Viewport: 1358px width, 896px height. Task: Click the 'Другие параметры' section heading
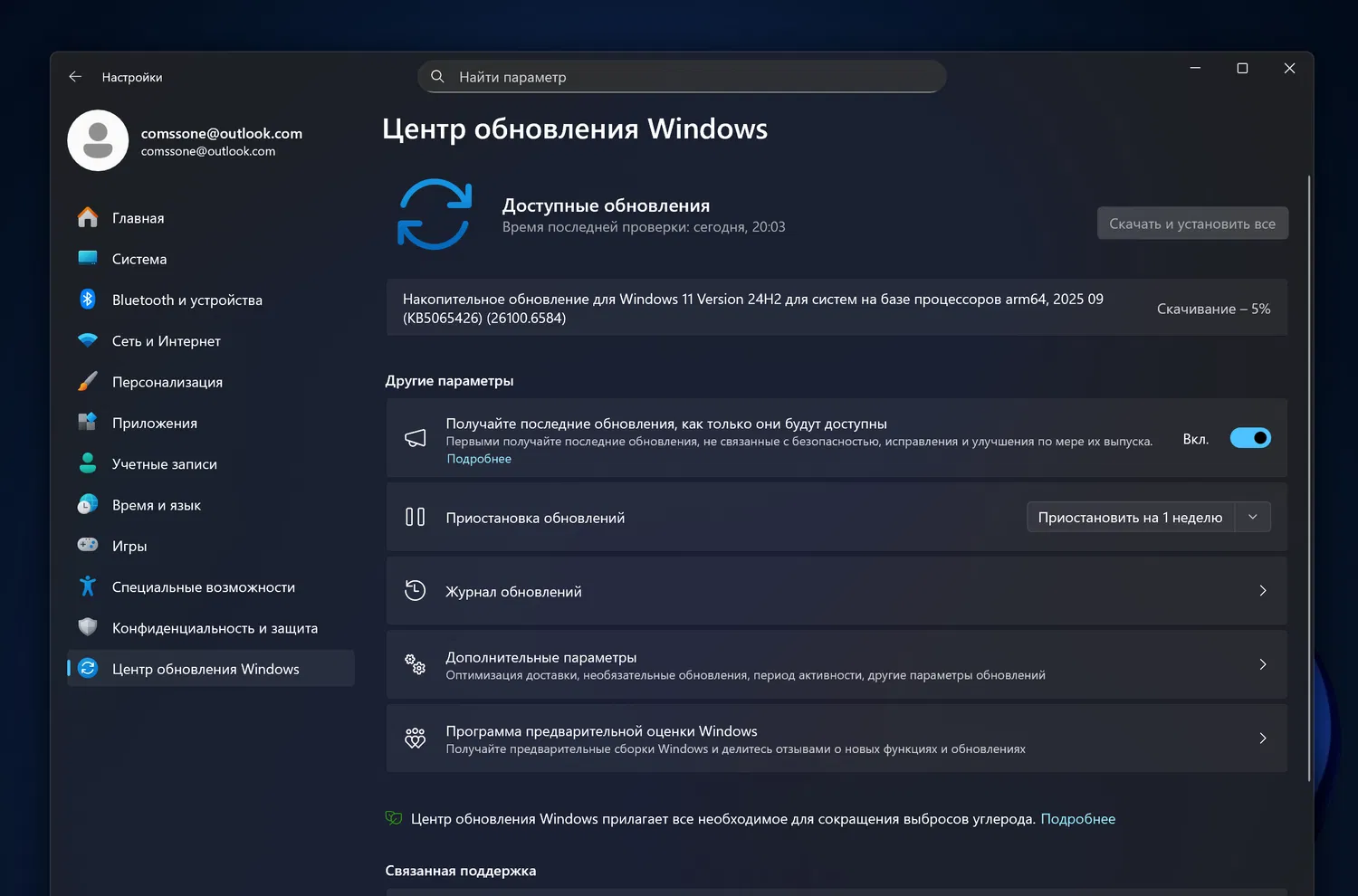point(449,381)
